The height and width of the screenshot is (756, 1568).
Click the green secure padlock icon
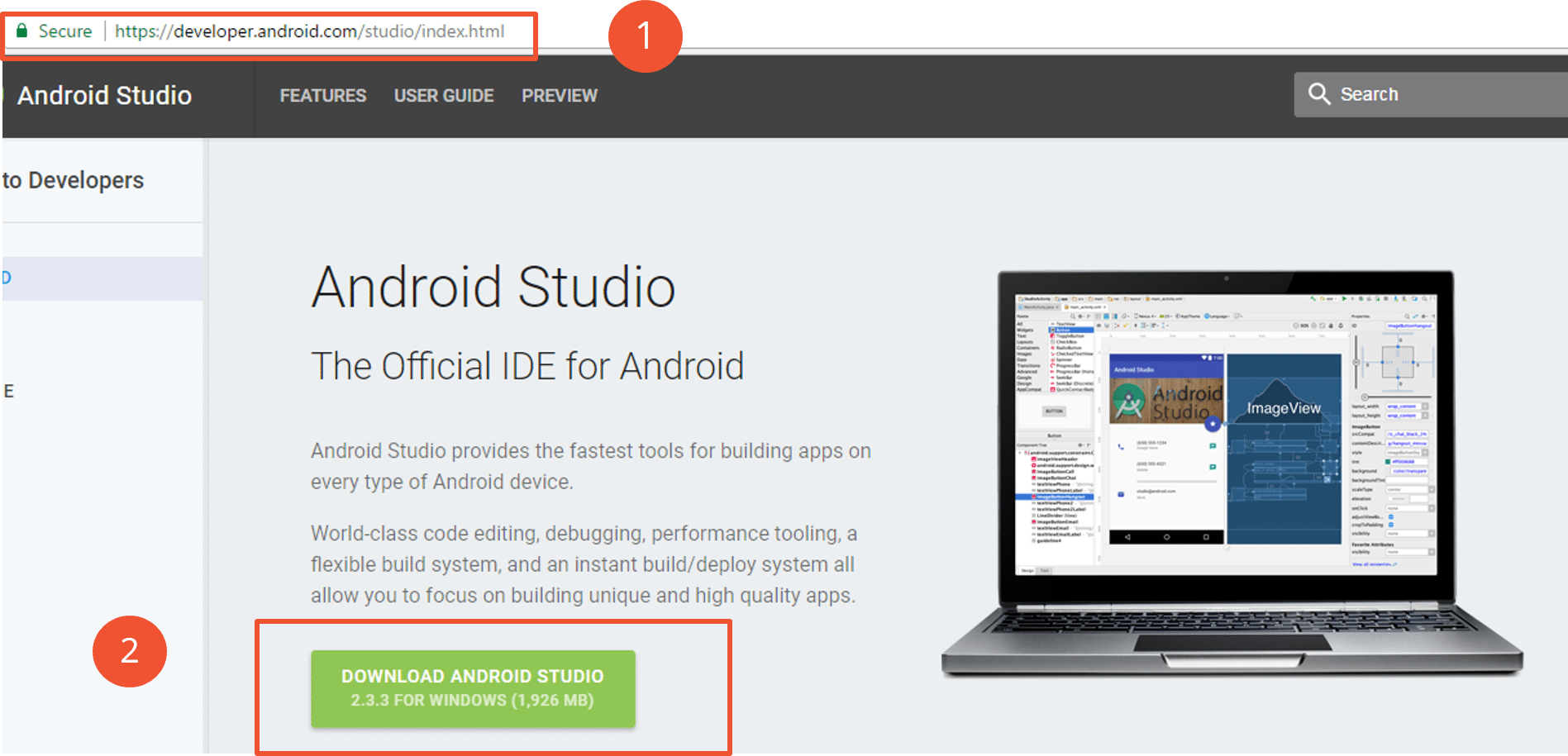(21, 31)
